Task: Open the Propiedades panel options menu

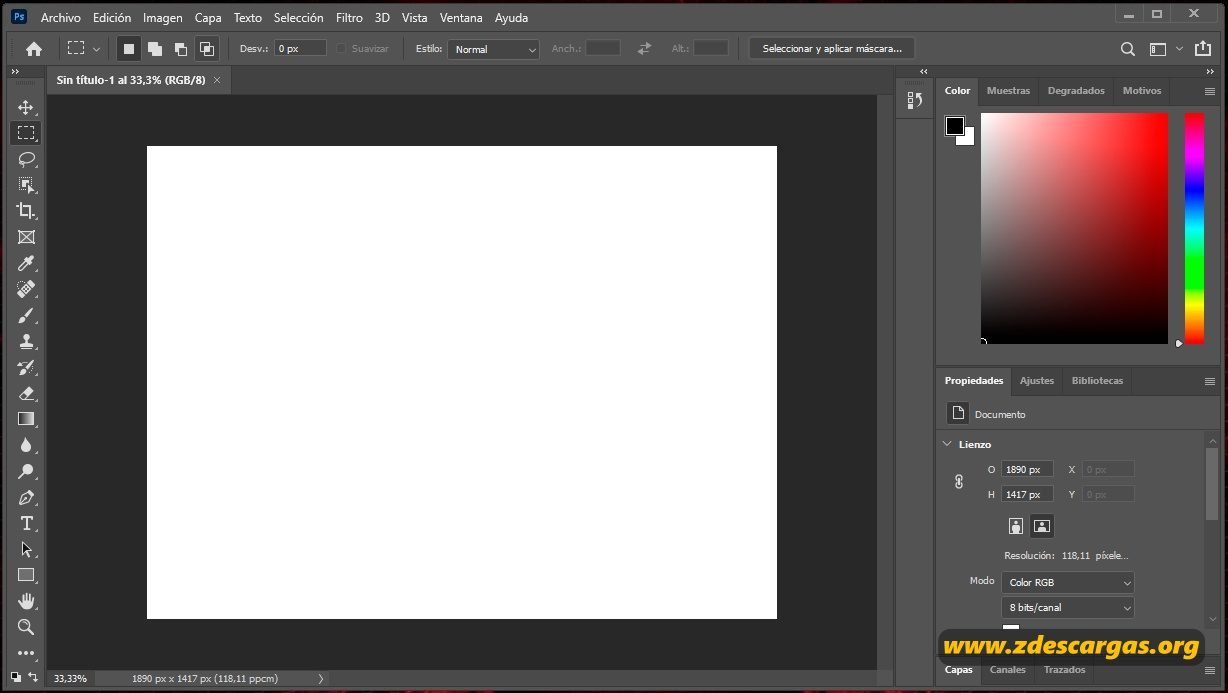Action: pos(1210,381)
